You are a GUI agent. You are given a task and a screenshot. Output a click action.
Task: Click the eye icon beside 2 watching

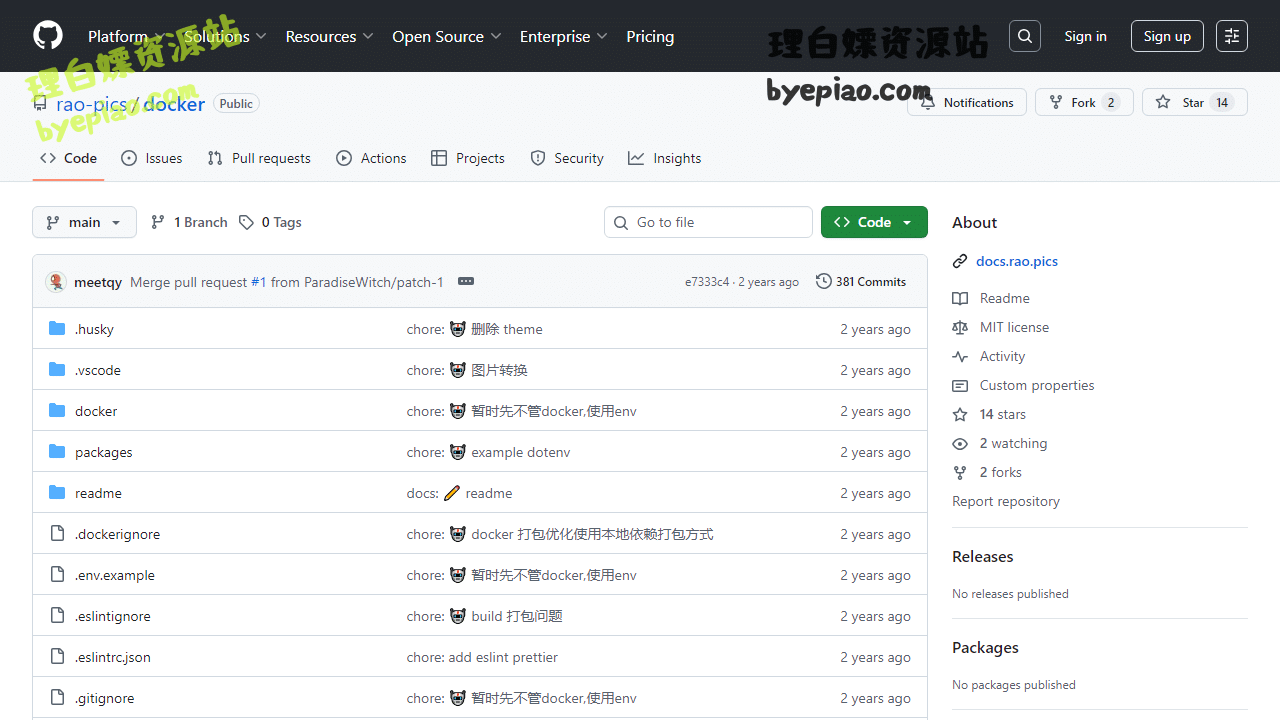click(x=960, y=443)
